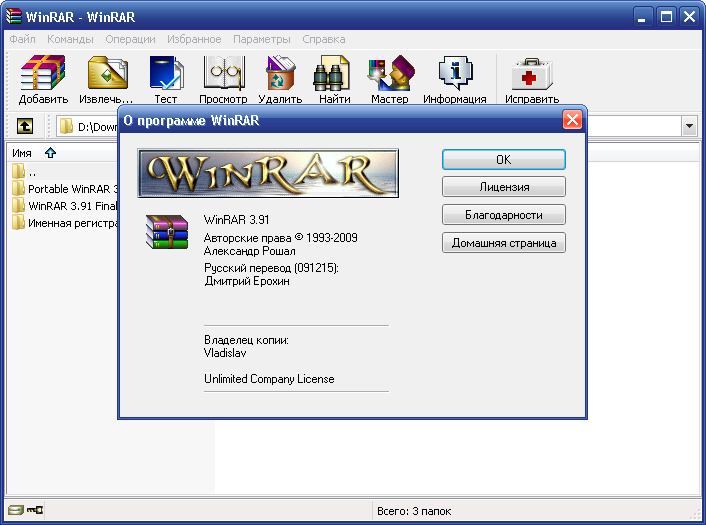This screenshot has height=525, width=706.
Task: Close the О программе WinRAR dialog
Action: 572,120
